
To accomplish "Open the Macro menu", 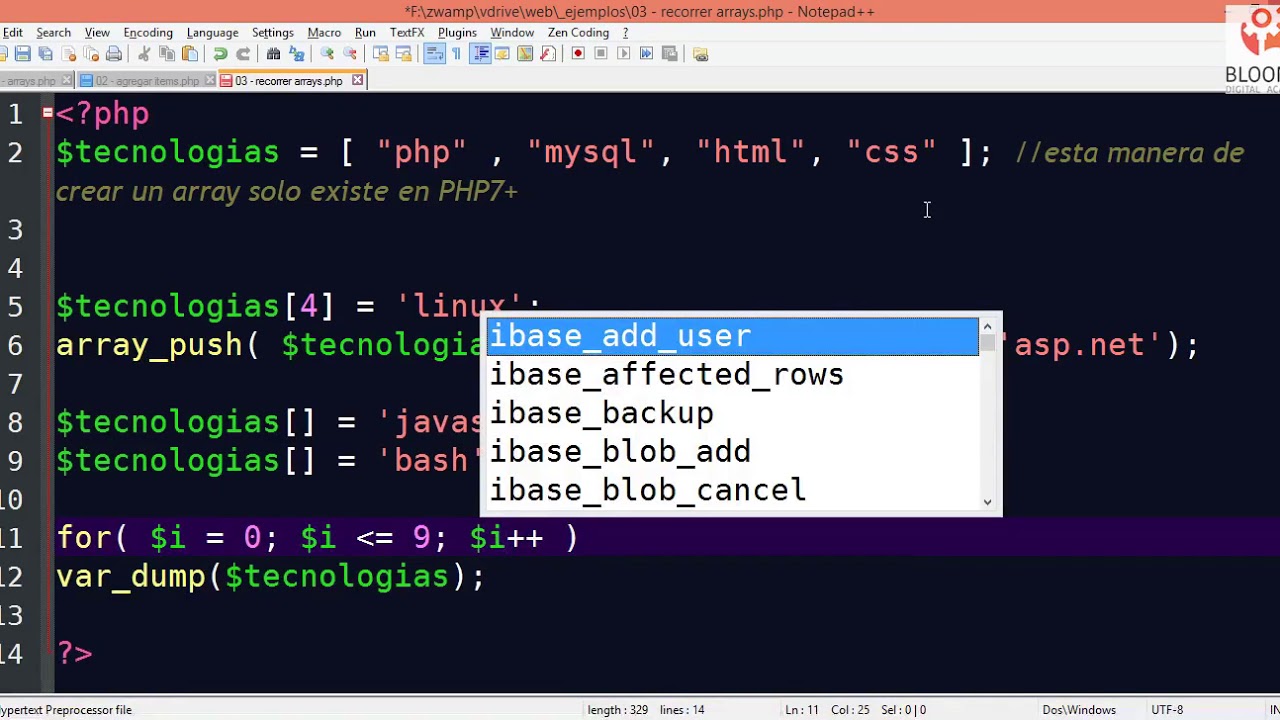I will point(324,32).
